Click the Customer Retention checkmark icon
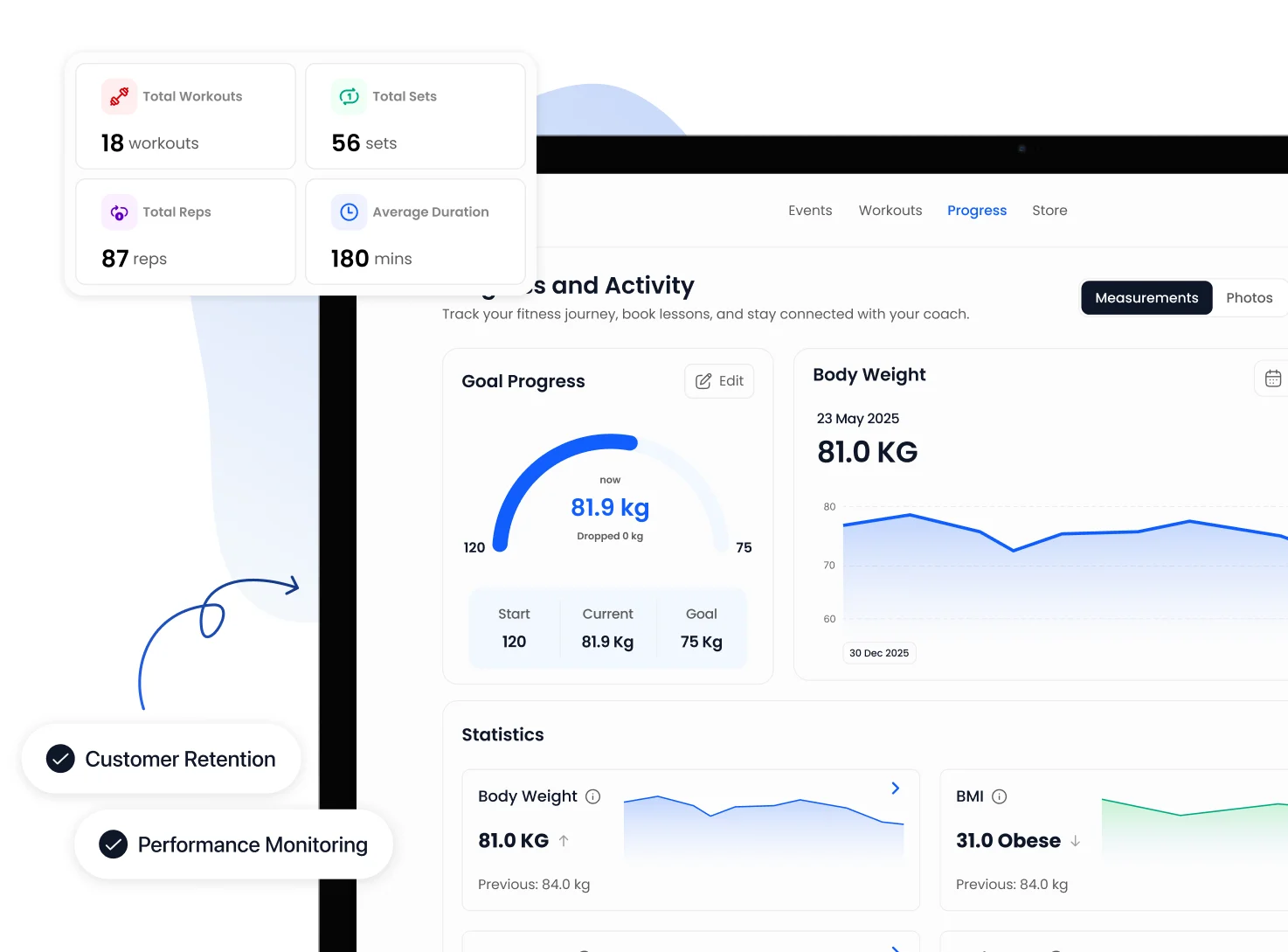Viewport: 1288px width, 952px height. tap(60, 759)
